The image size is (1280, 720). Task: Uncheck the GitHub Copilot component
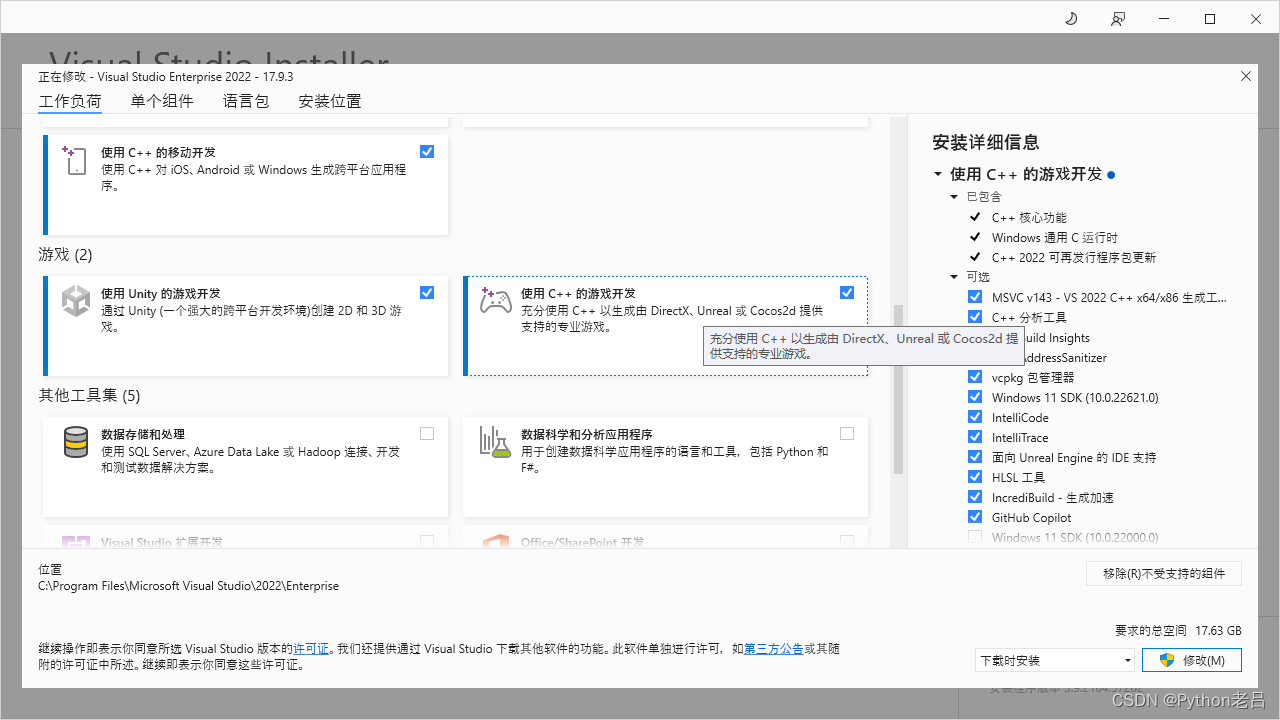[x=975, y=517]
